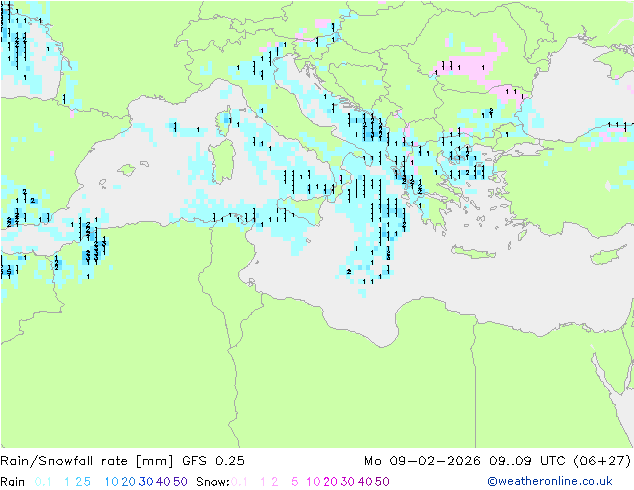
Task: Click the weatheronline.co.uk copyright link
Action: 550,481
